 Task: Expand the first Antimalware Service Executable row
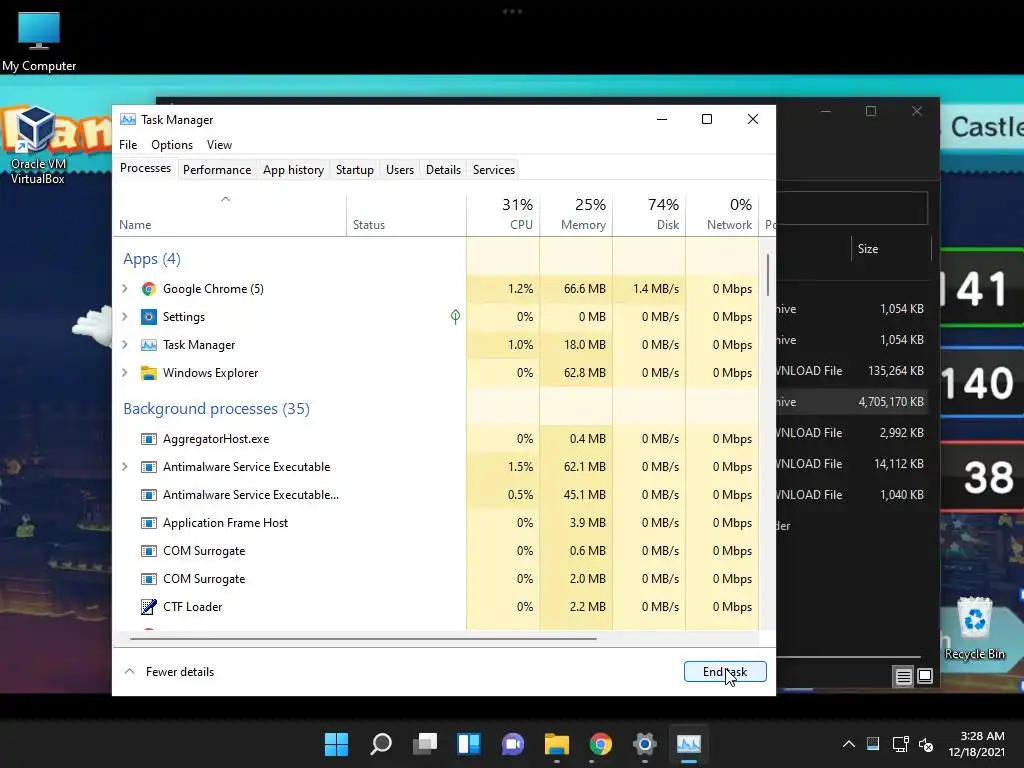tap(125, 467)
